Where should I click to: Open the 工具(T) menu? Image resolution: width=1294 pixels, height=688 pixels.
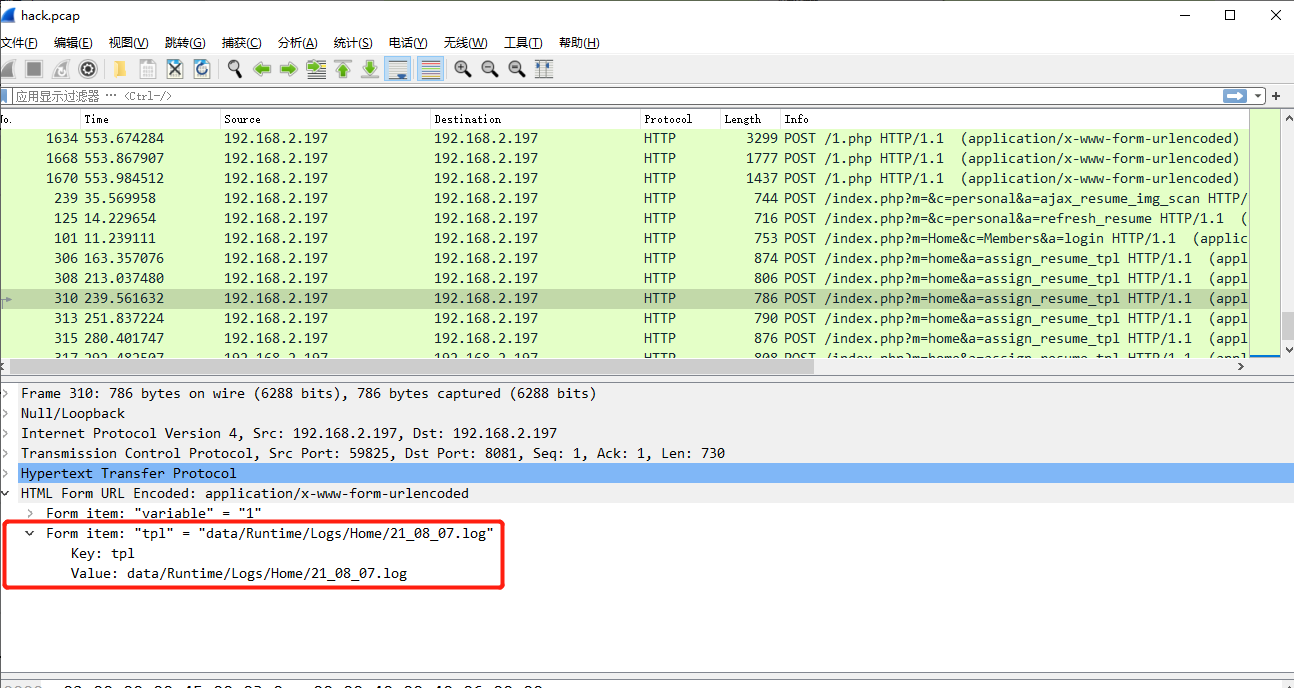click(523, 43)
